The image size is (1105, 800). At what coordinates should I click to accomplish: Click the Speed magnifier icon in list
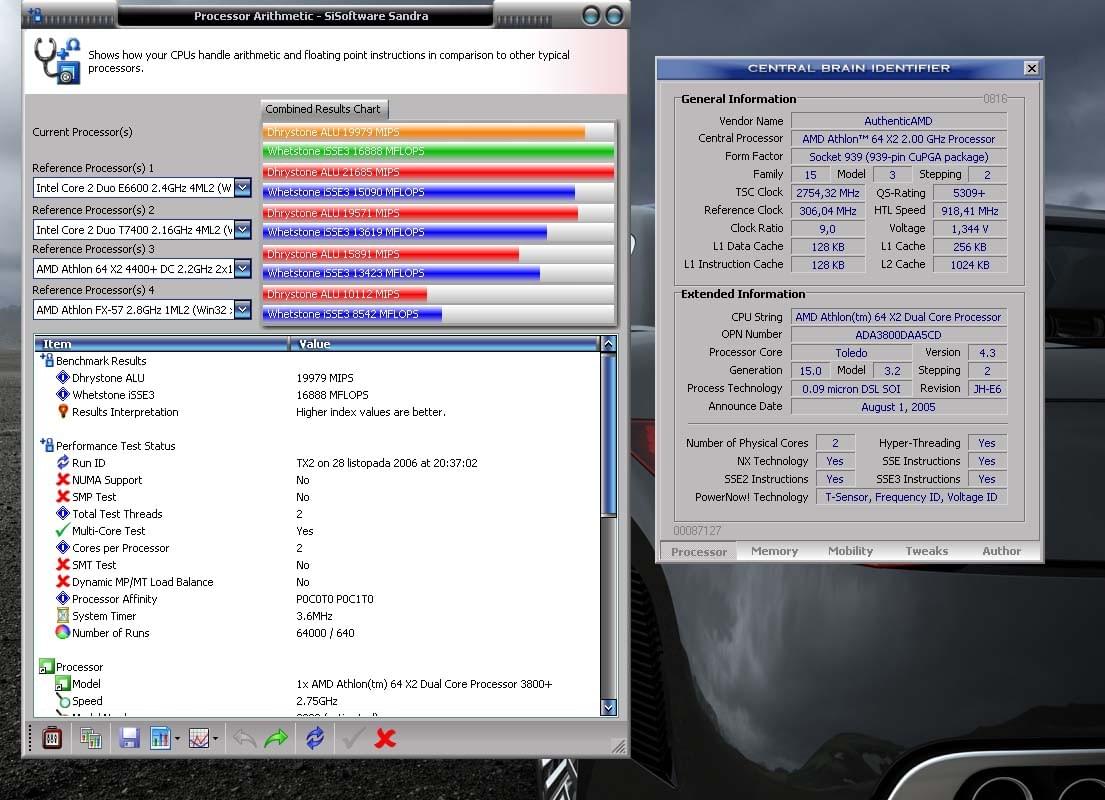coord(63,701)
